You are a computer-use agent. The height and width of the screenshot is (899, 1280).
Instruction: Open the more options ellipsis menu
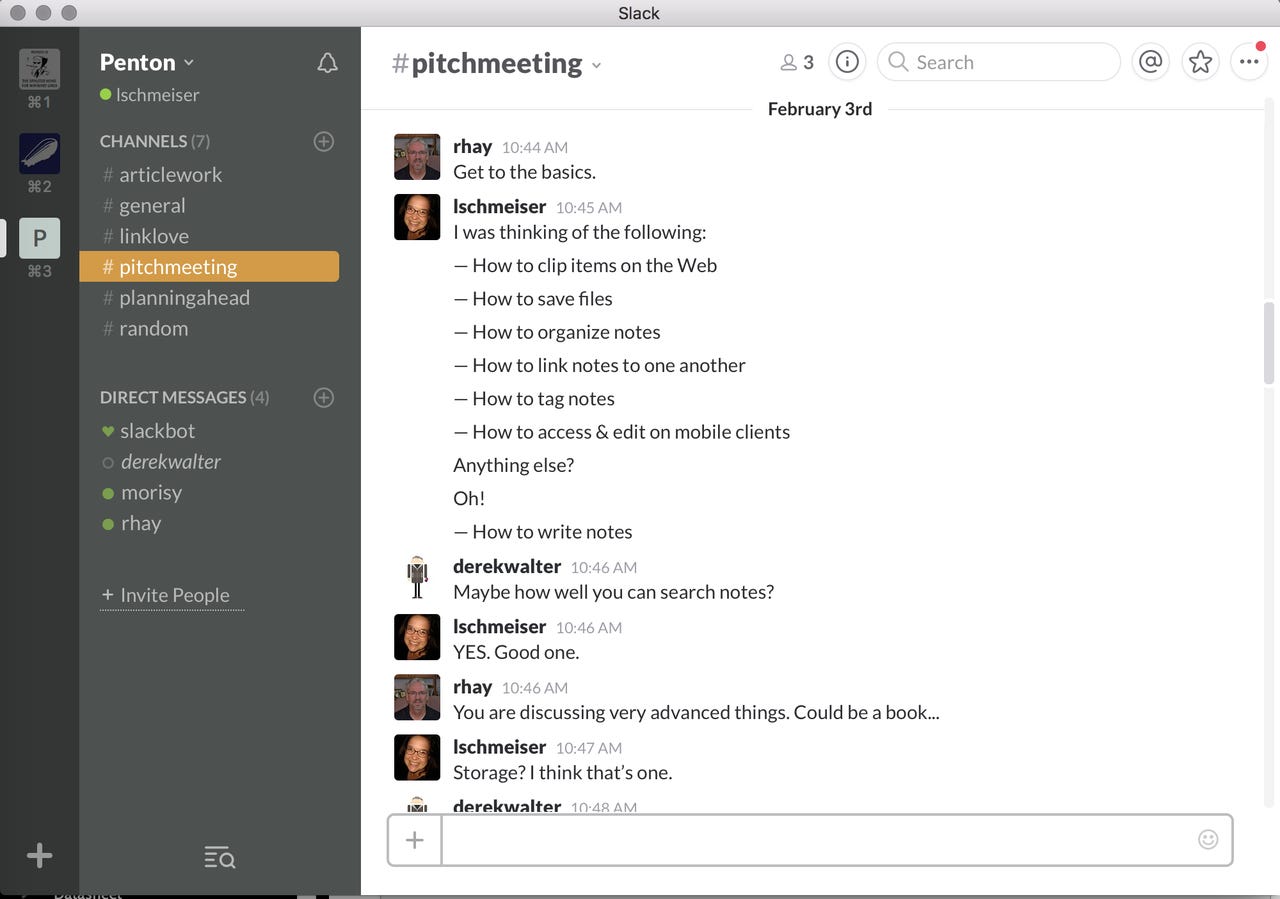1249,61
